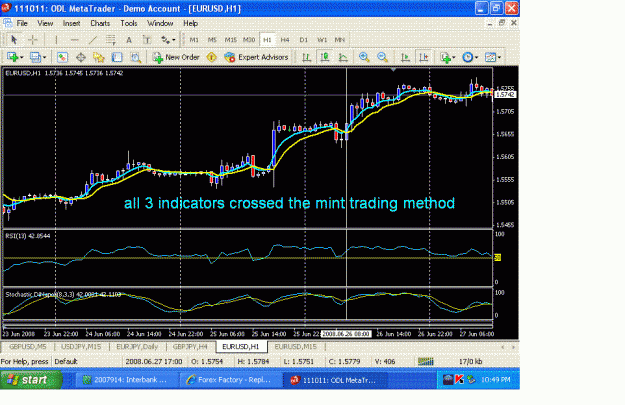Click the connection status bars icon

pyautogui.click(x=426, y=361)
